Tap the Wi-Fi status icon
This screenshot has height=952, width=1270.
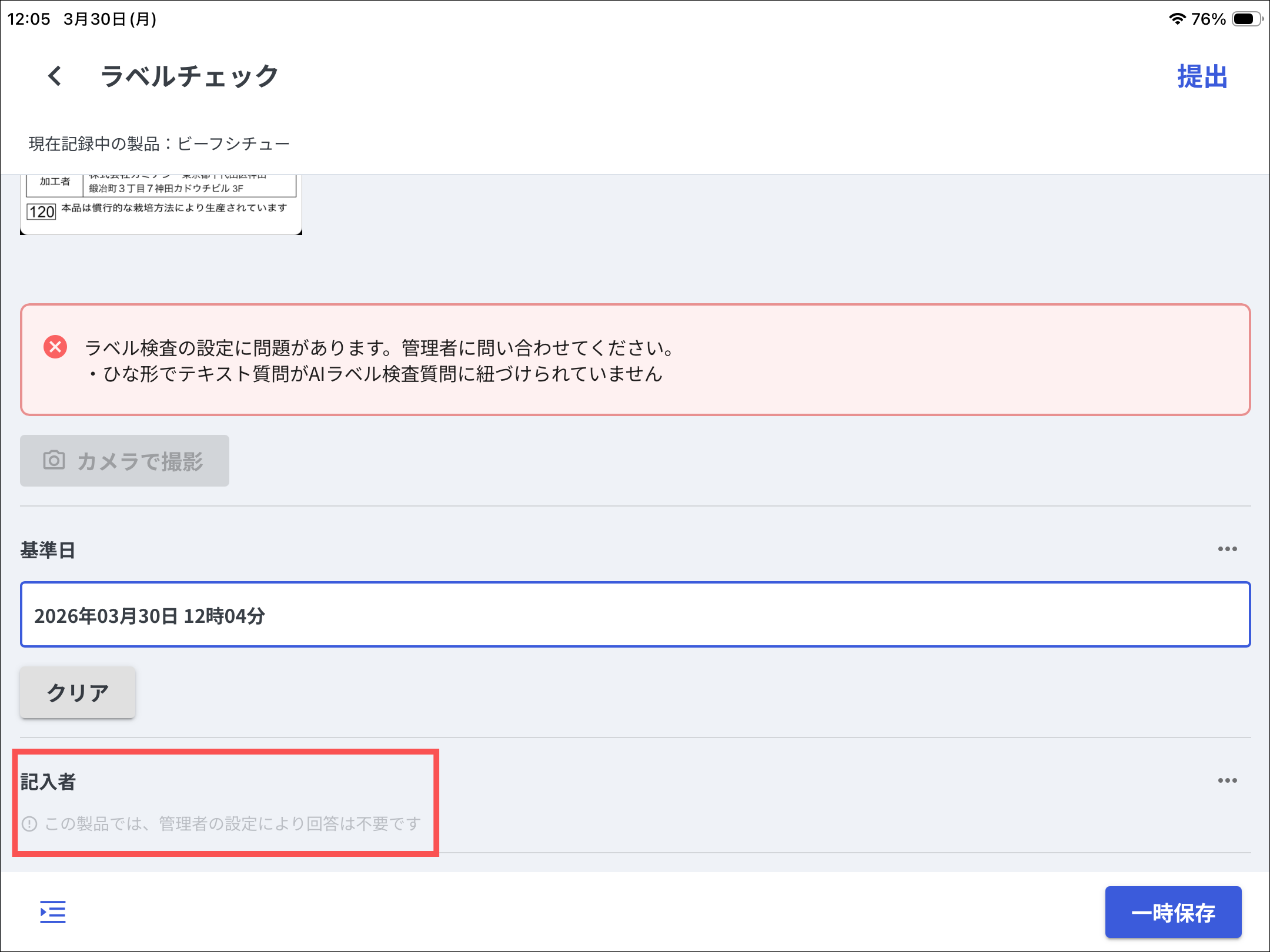(1177, 19)
